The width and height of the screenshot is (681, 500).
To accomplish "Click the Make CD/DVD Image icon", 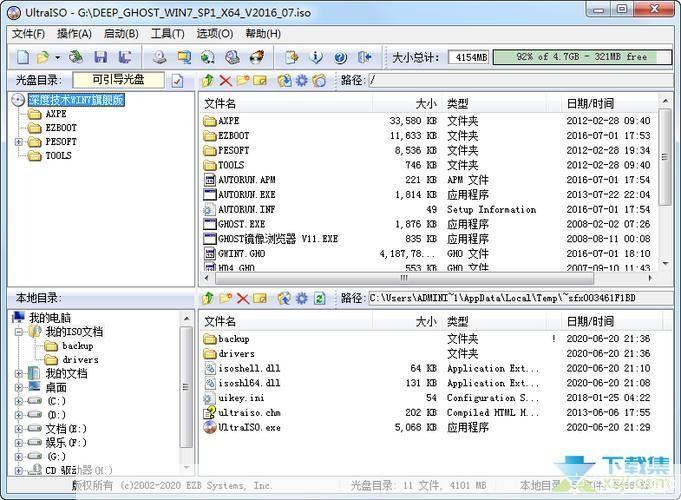I will tap(159, 57).
